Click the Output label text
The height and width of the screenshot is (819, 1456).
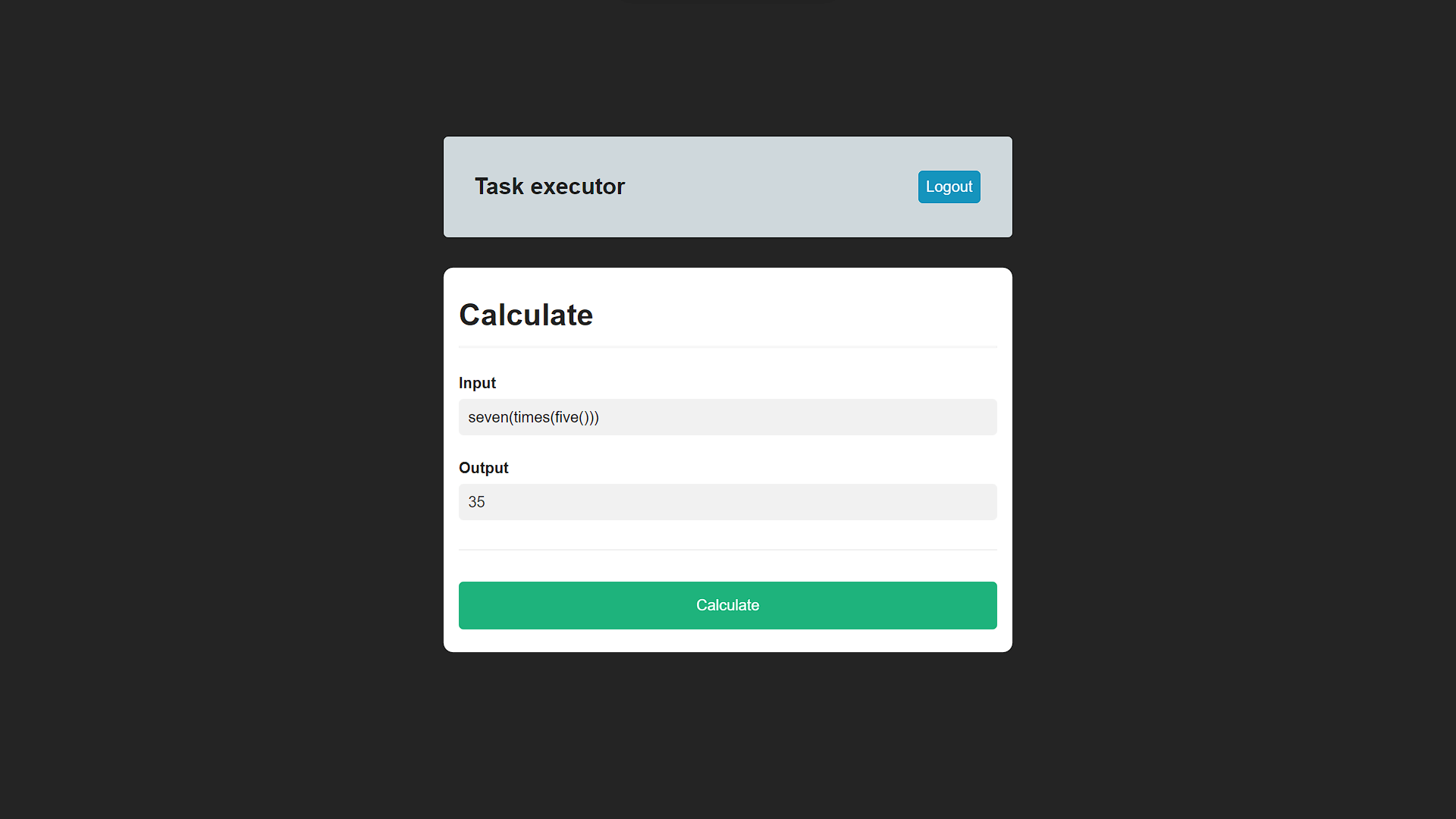coord(483,468)
